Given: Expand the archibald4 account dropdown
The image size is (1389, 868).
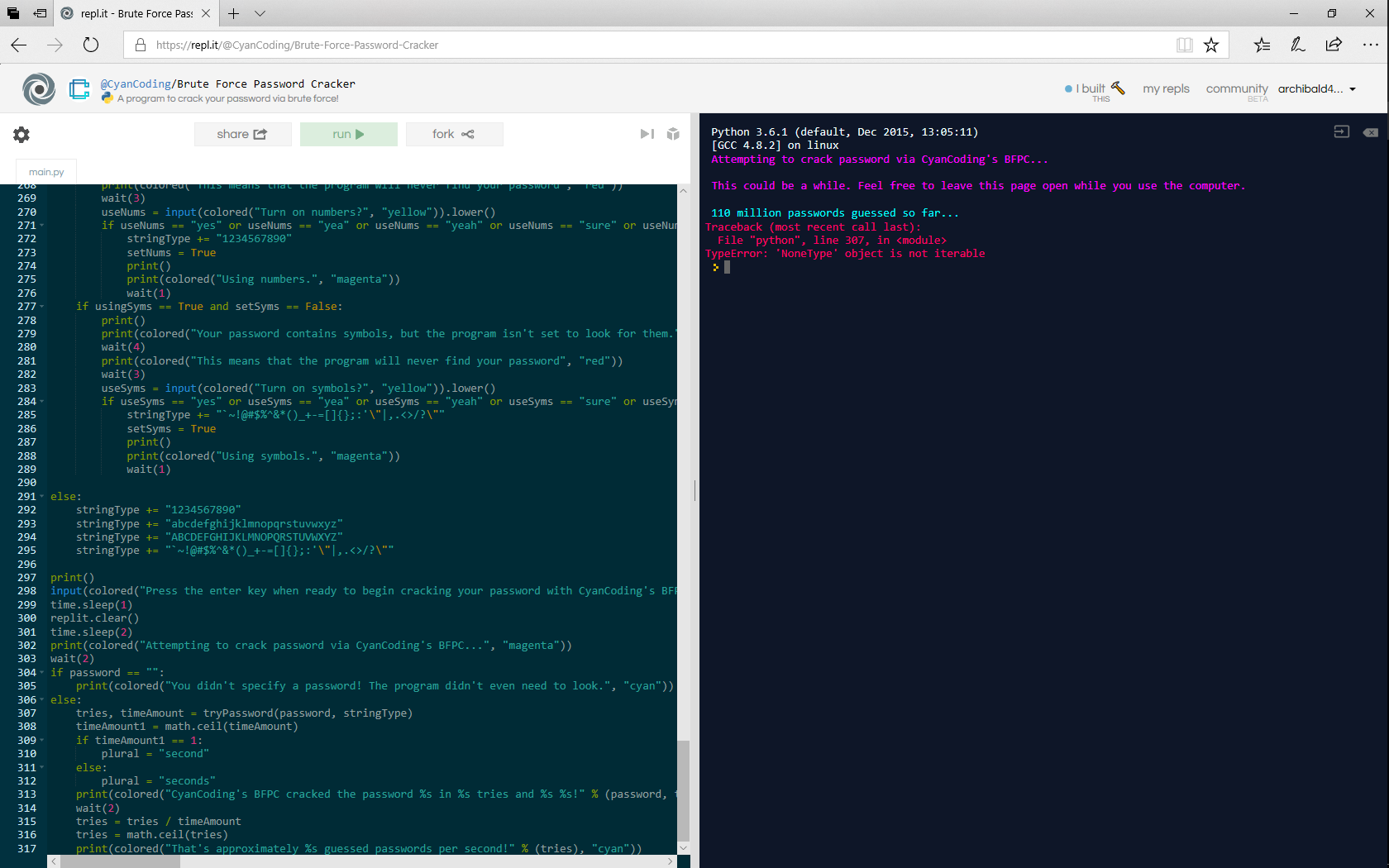Looking at the screenshot, I should click(x=1317, y=88).
